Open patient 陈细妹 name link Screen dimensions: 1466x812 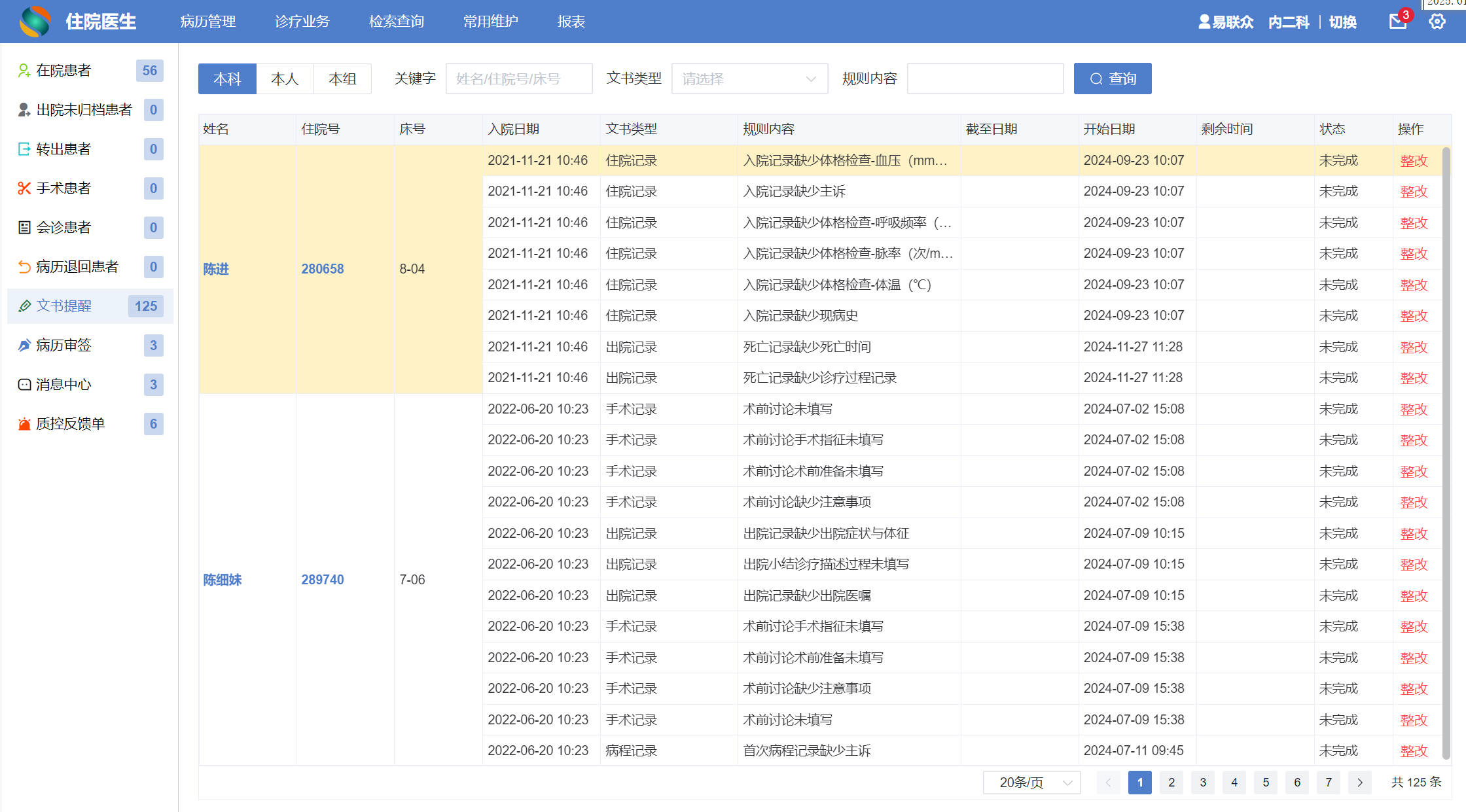coord(223,580)
